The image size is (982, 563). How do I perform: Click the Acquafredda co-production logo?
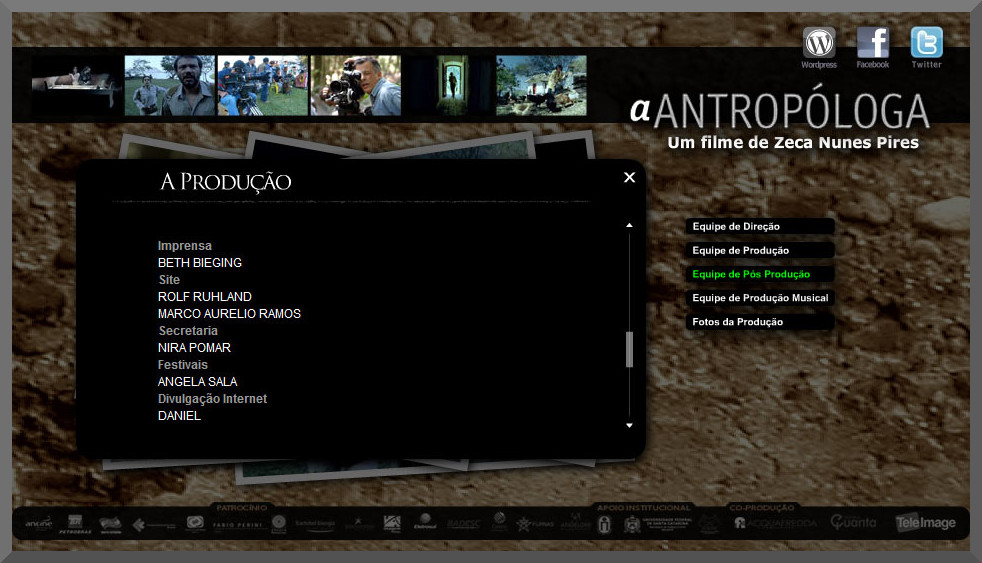pyautogui.click(x=775, y=523)
